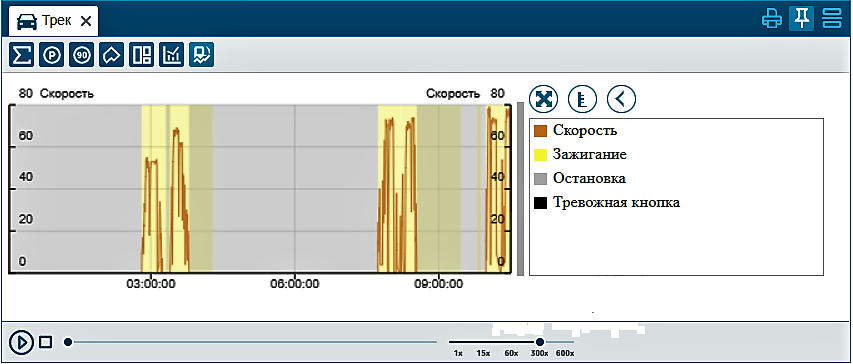Screen dimensions: 853x364
Task: Click the route direction arrow icon
Action: point(112,55)
